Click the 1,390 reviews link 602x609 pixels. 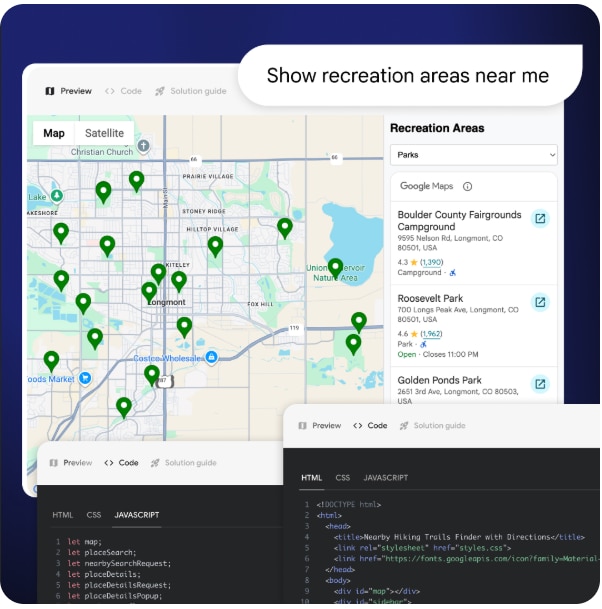coord(431,261)
